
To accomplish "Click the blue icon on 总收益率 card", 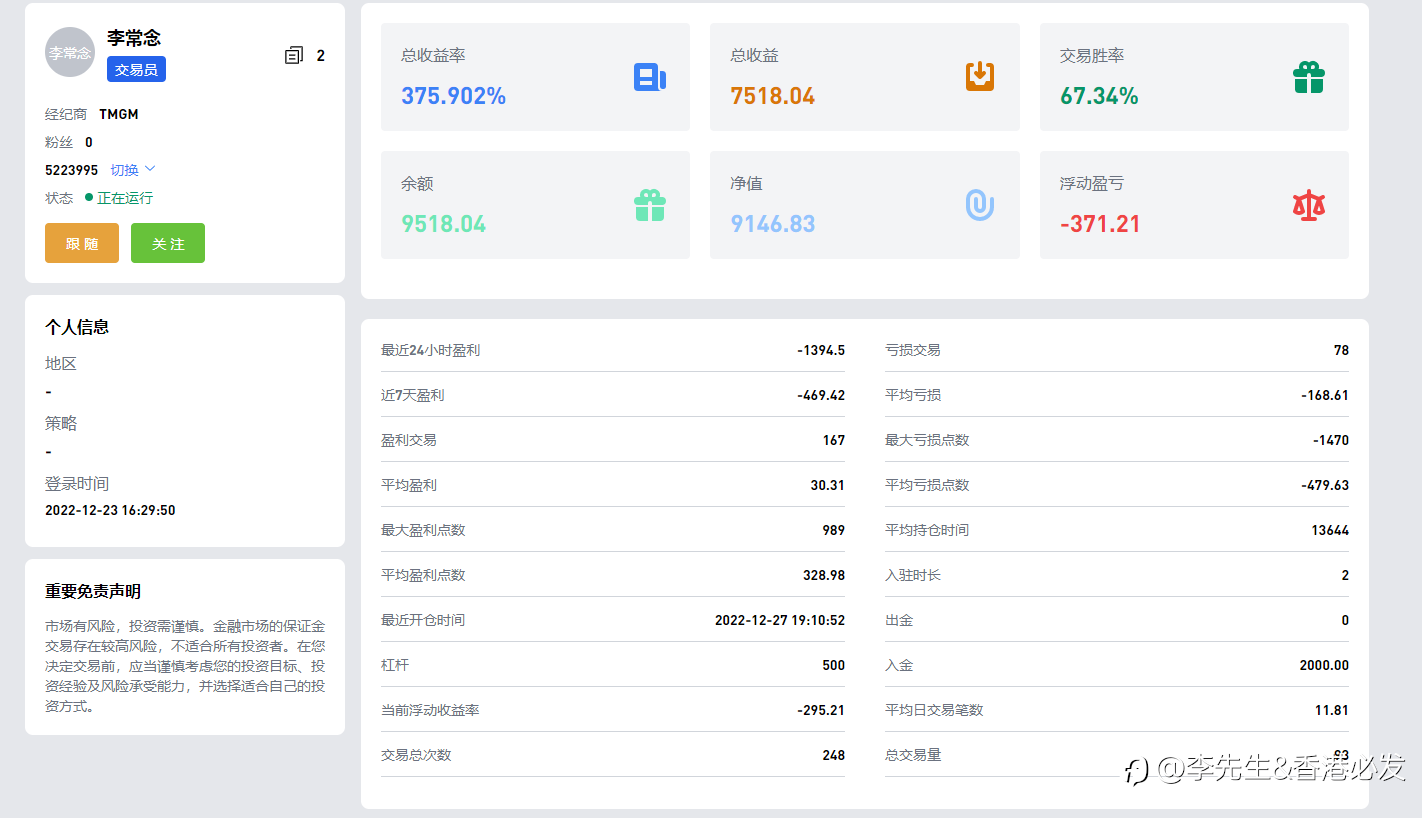I will click(650, 77).
